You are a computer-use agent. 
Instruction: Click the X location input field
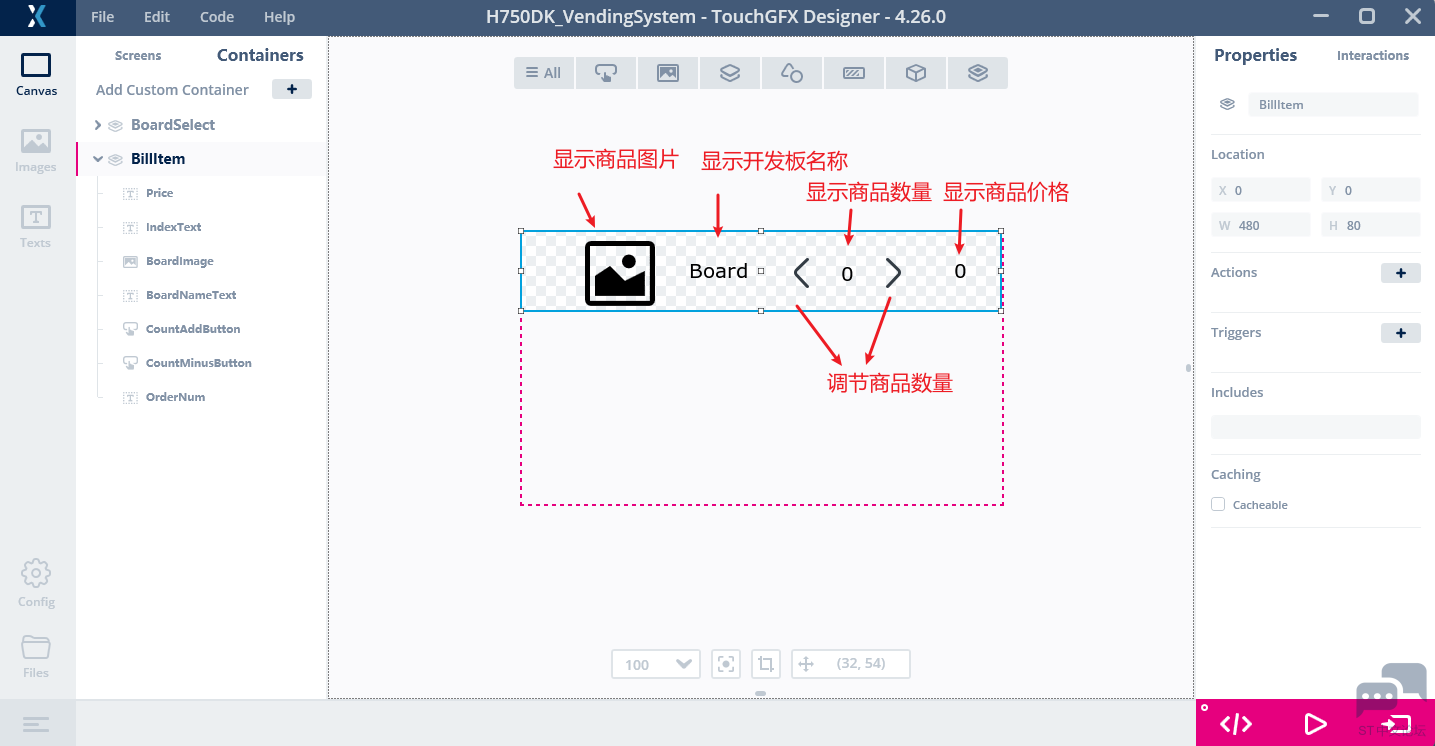(x=1261, y=190)
